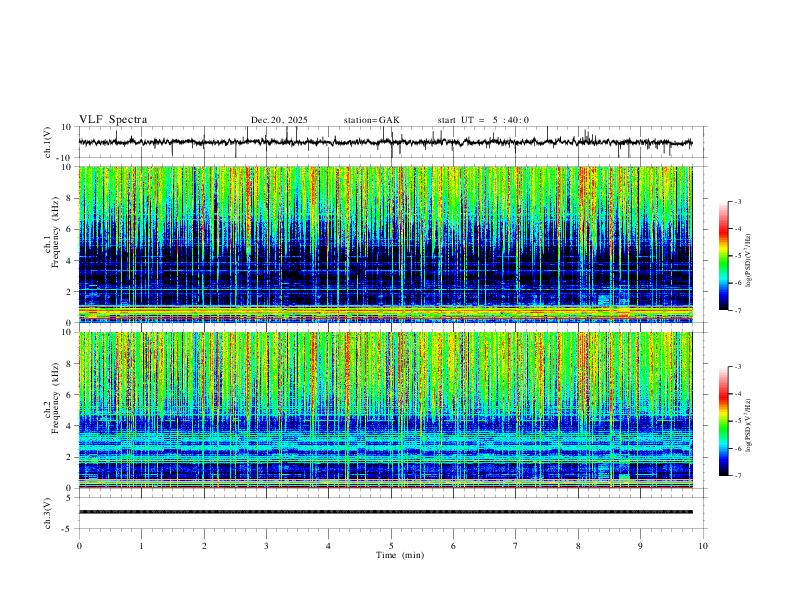The height and width of the screenshot is (612, 792).
Task: Click the time axis tick label '3'
Action: click(266, 546)
